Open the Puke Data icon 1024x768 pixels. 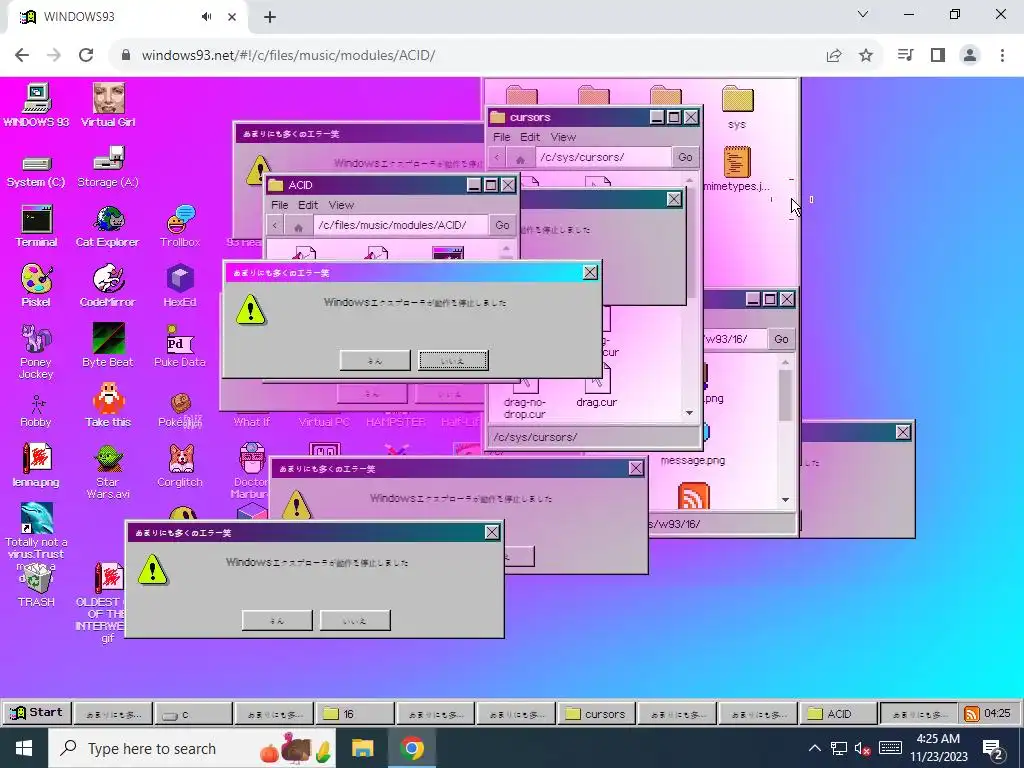[x=180, y=345]
